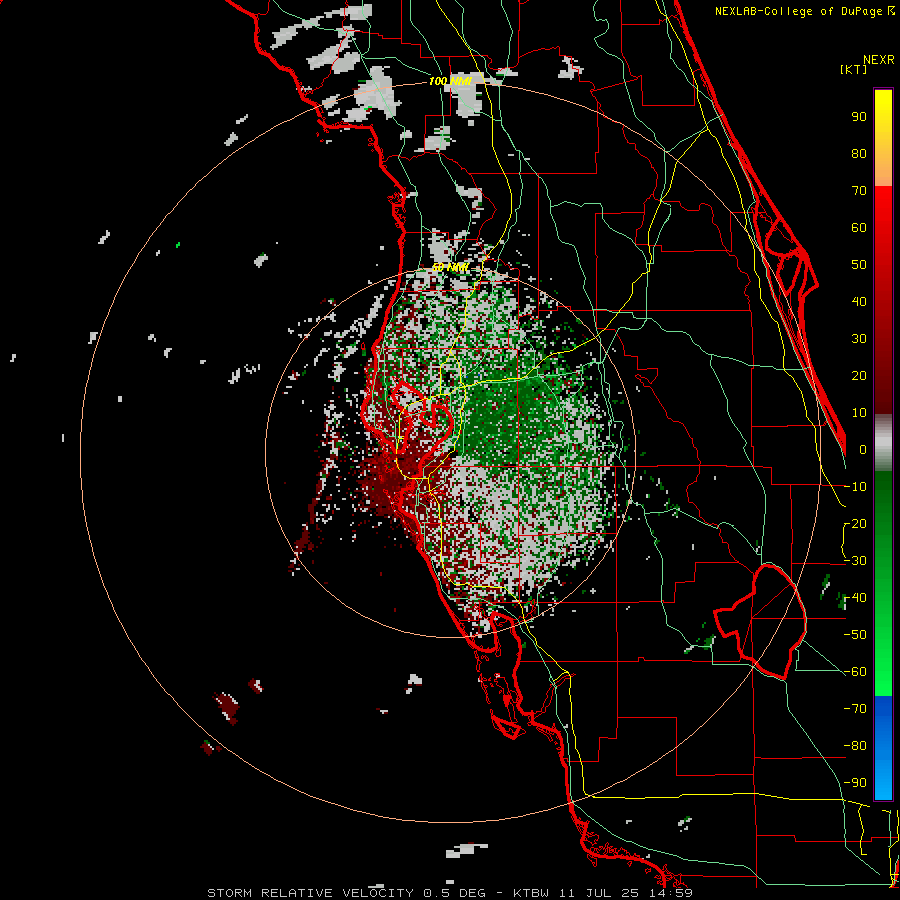Pick the blue segment of the color bar

[x=883, y=748]
